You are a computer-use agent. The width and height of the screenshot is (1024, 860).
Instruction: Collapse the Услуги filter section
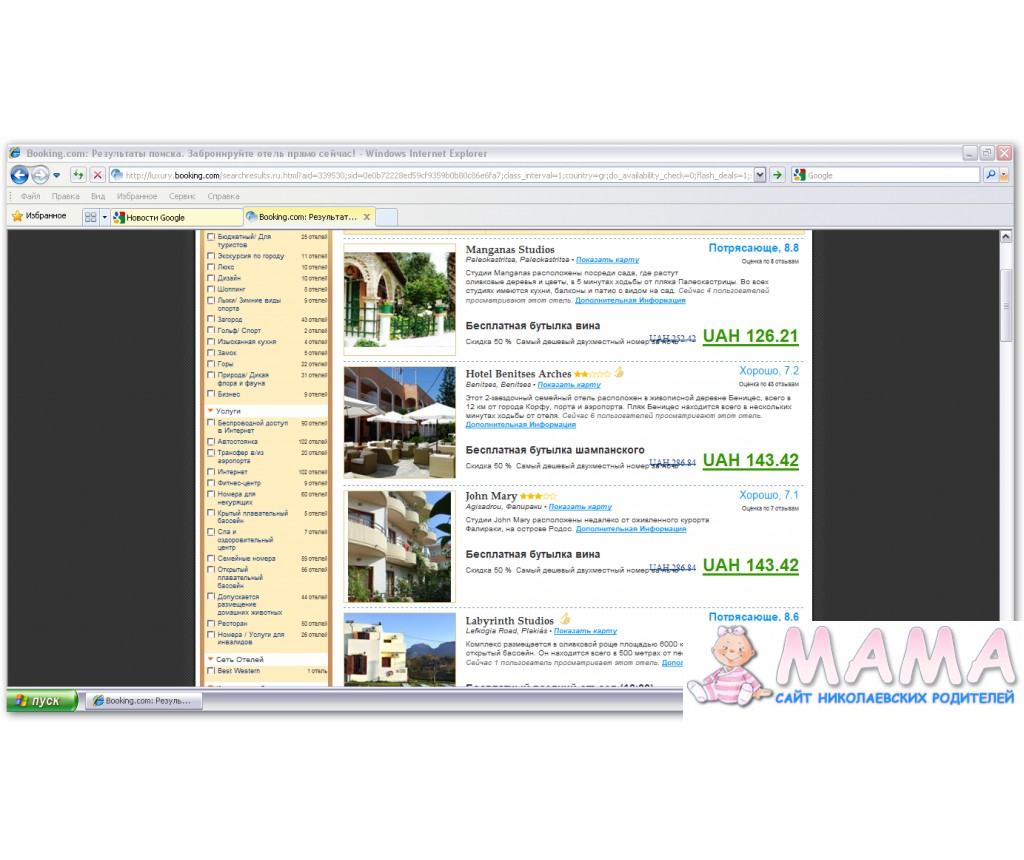[x=211, y=411]
